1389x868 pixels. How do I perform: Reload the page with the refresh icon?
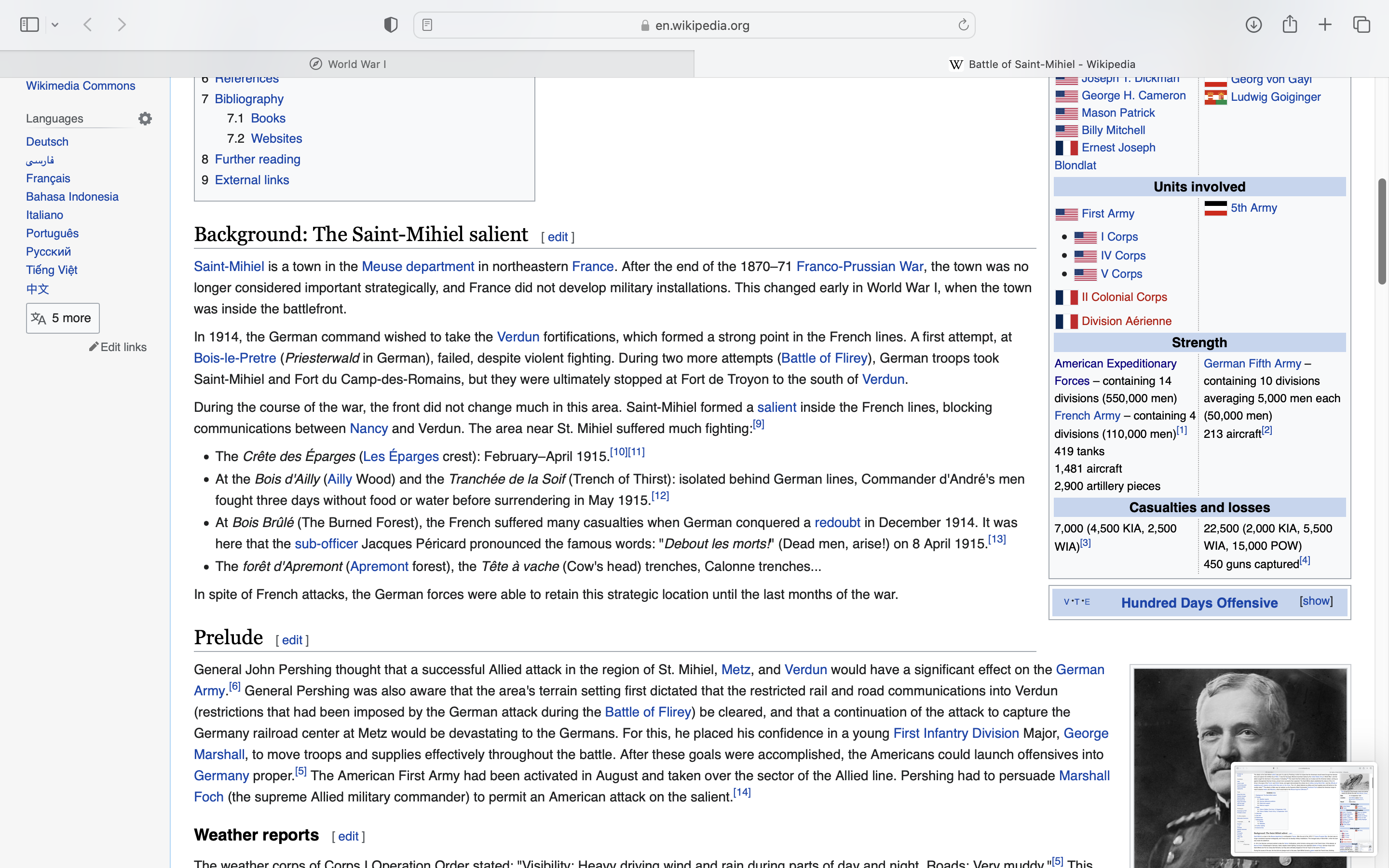pyautogui.click(x=963, y=25)
